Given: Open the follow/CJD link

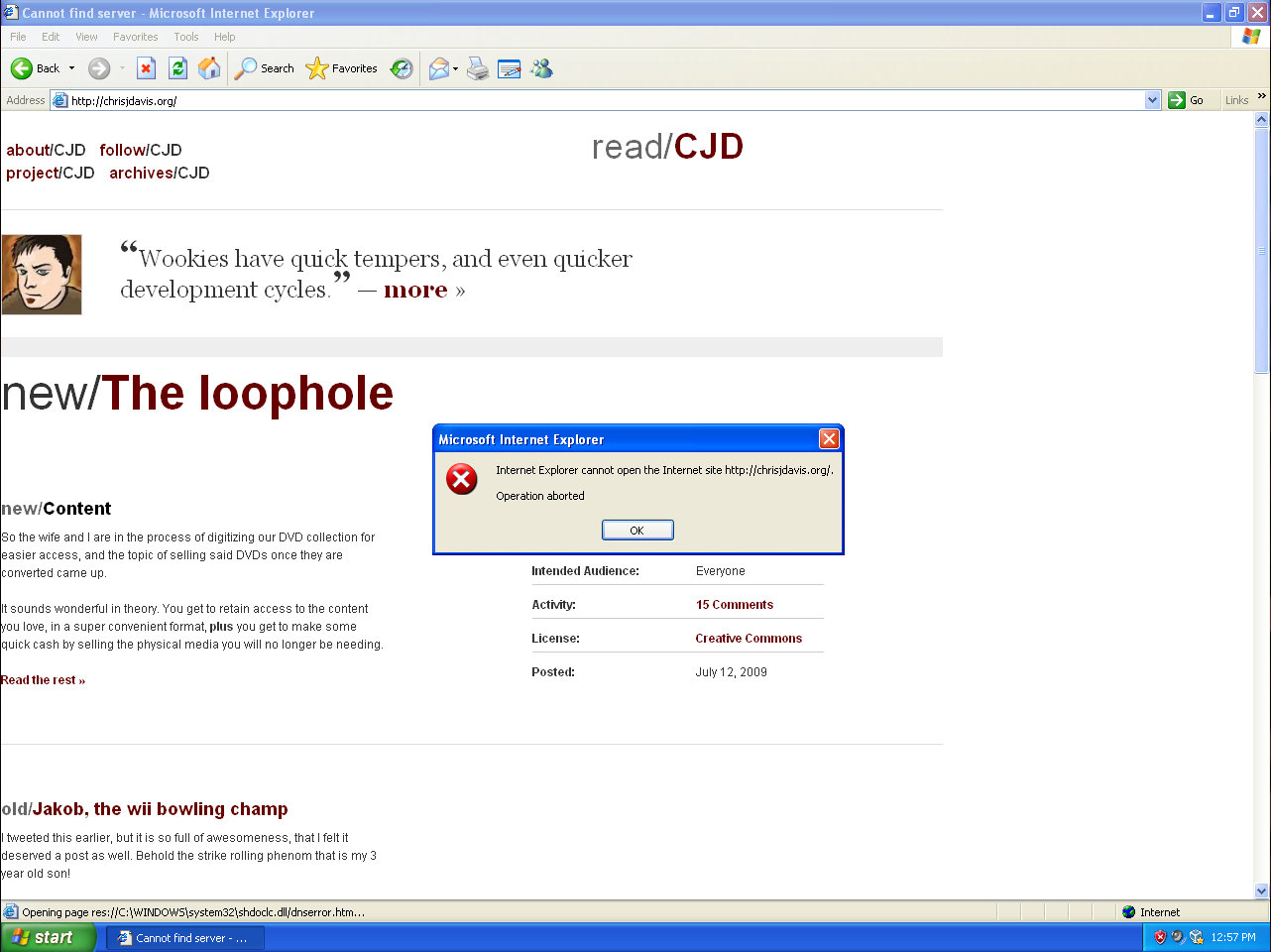Looking at the screenshot, I should tap(141, 150).
